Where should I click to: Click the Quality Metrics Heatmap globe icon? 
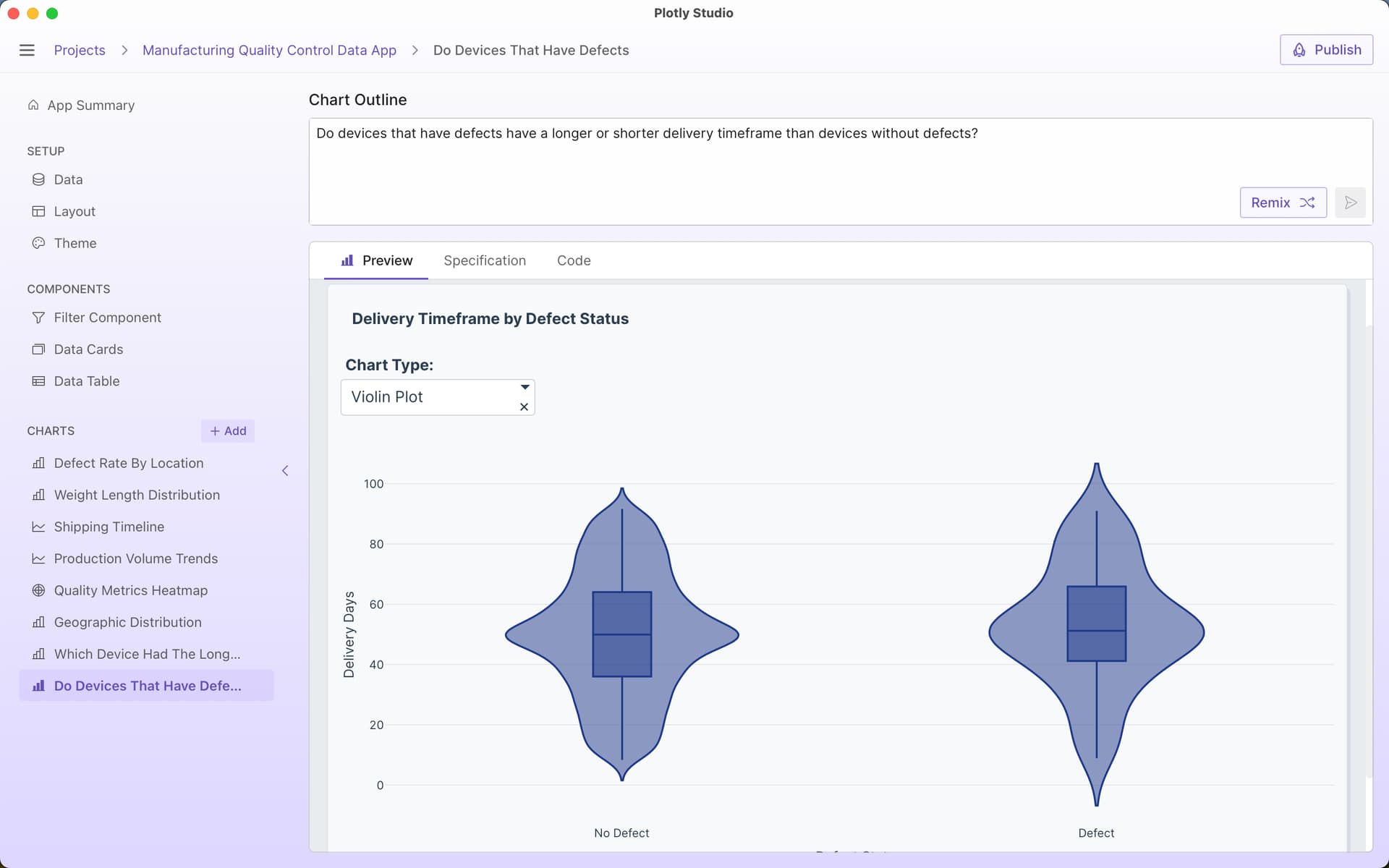[x=38, y=590]
